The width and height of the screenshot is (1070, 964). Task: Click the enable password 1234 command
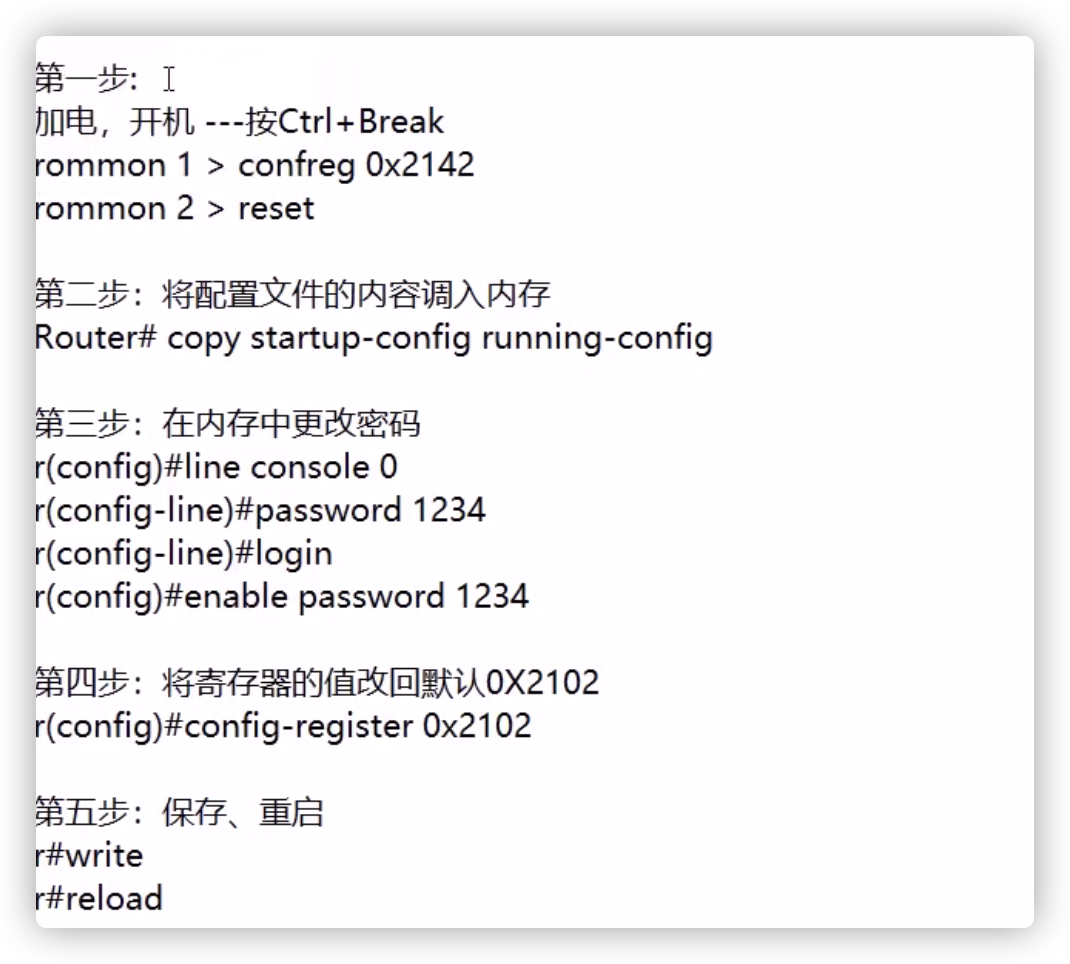(x=357, y=597)
